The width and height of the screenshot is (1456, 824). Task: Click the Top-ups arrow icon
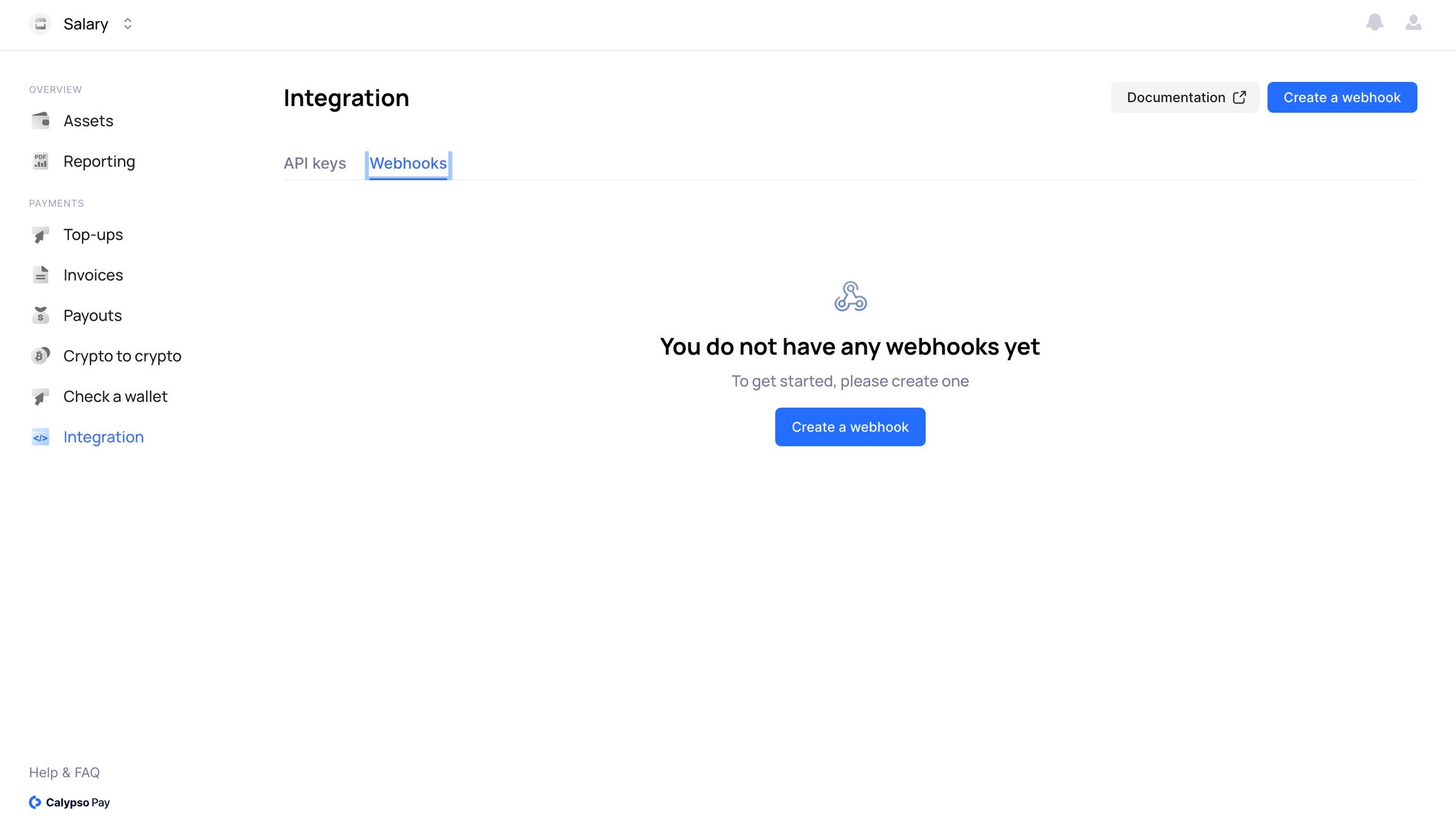click(x=40, y=235)
